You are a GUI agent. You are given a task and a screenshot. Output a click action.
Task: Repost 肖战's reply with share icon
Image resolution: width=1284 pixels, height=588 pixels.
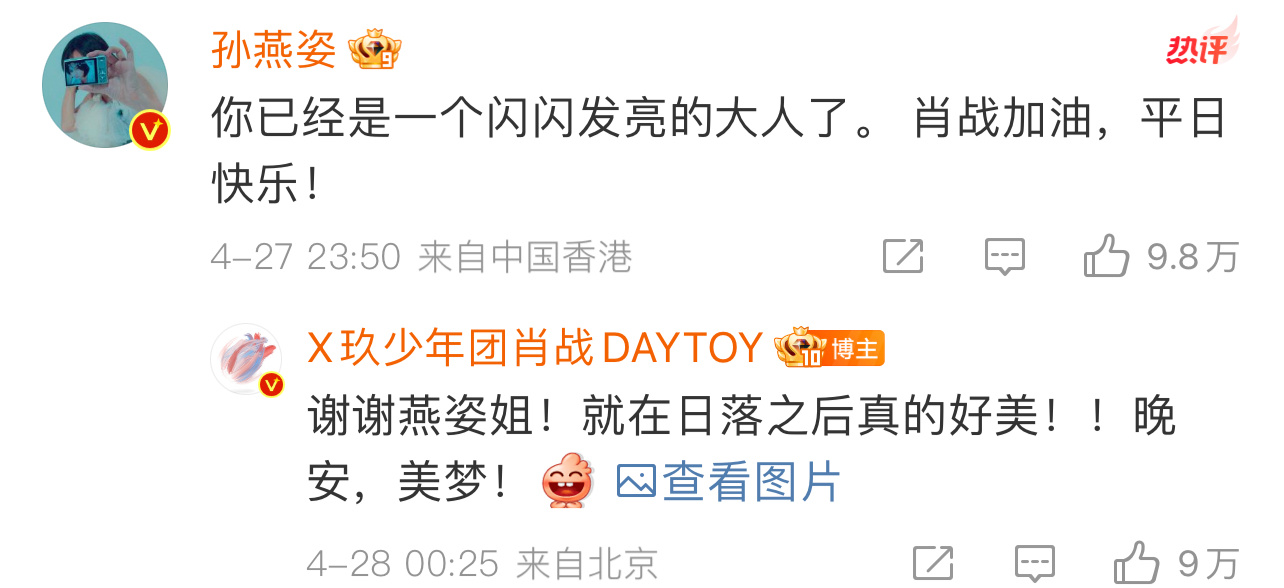pyautogui.click(x=934, y=562)
